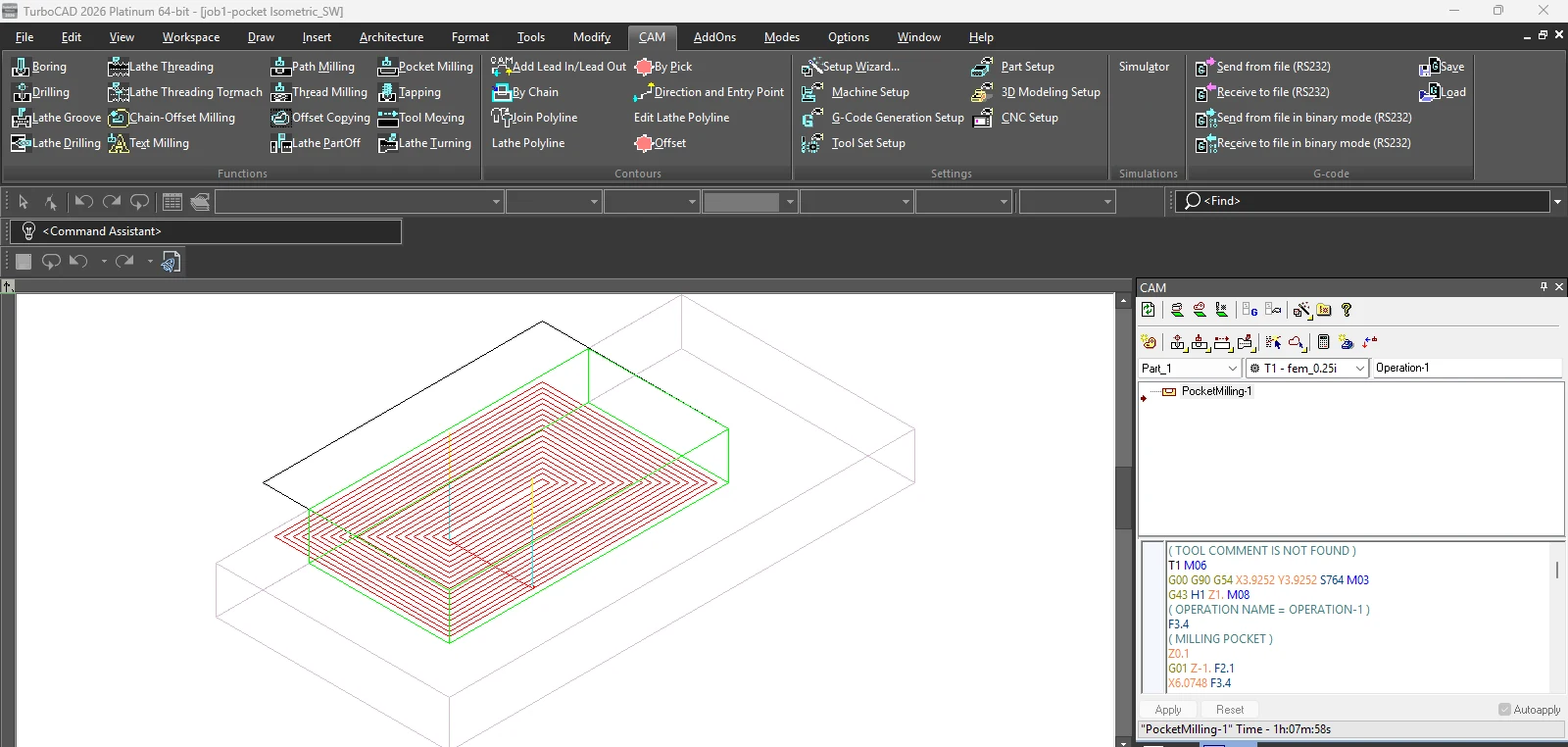The image size is (1568, 747).
Task: Open Tool Set Setup
Action: coord(854,143)
